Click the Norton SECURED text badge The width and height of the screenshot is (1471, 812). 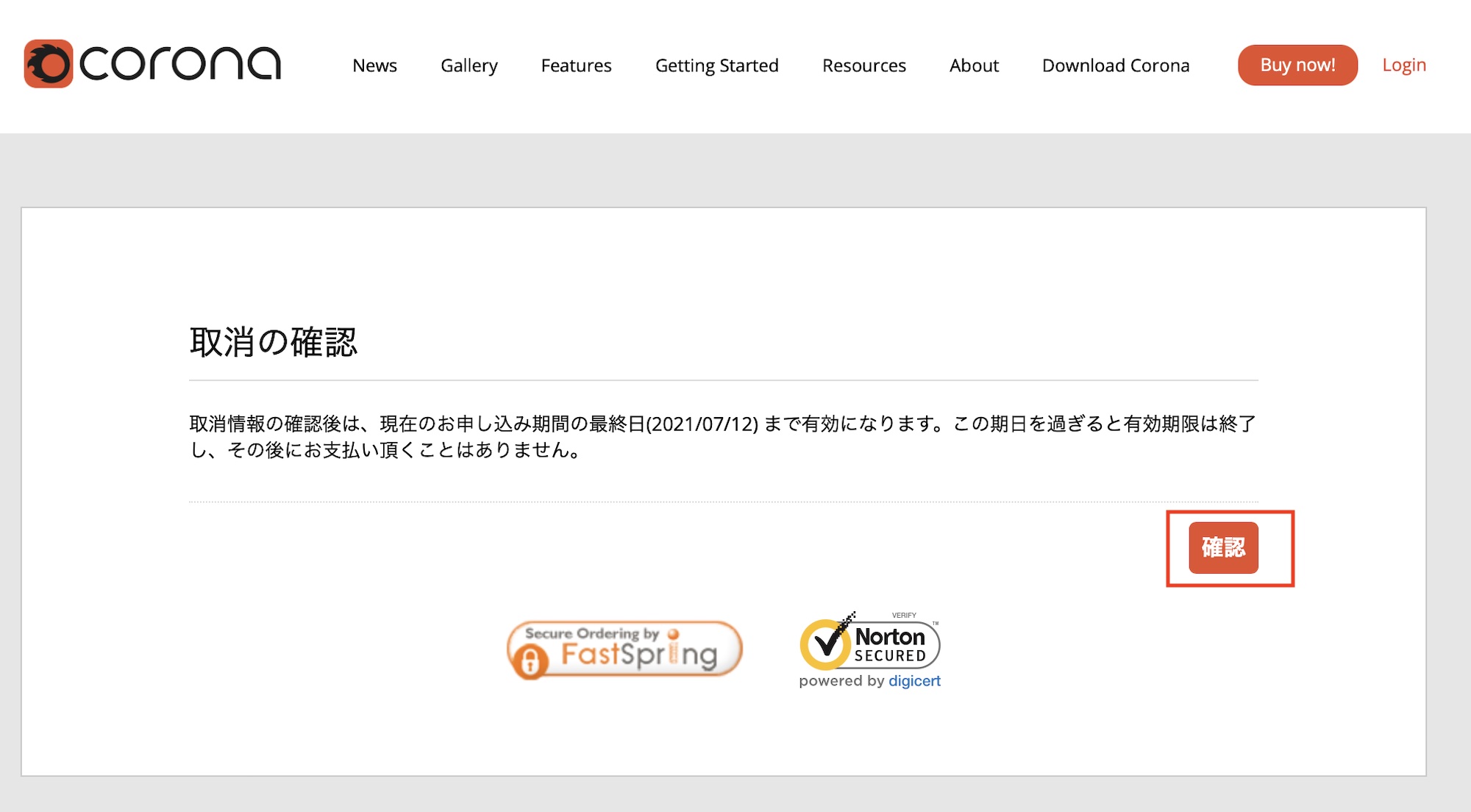click(x=891, y=645)
